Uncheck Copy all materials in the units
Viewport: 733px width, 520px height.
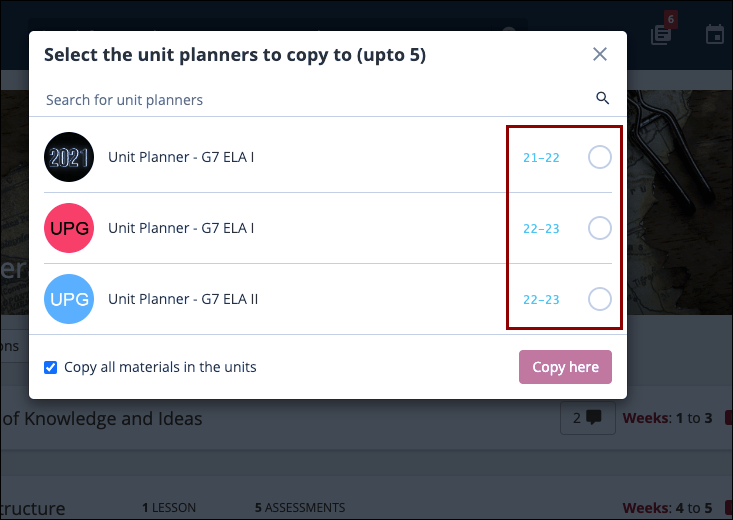coord(50,368)
